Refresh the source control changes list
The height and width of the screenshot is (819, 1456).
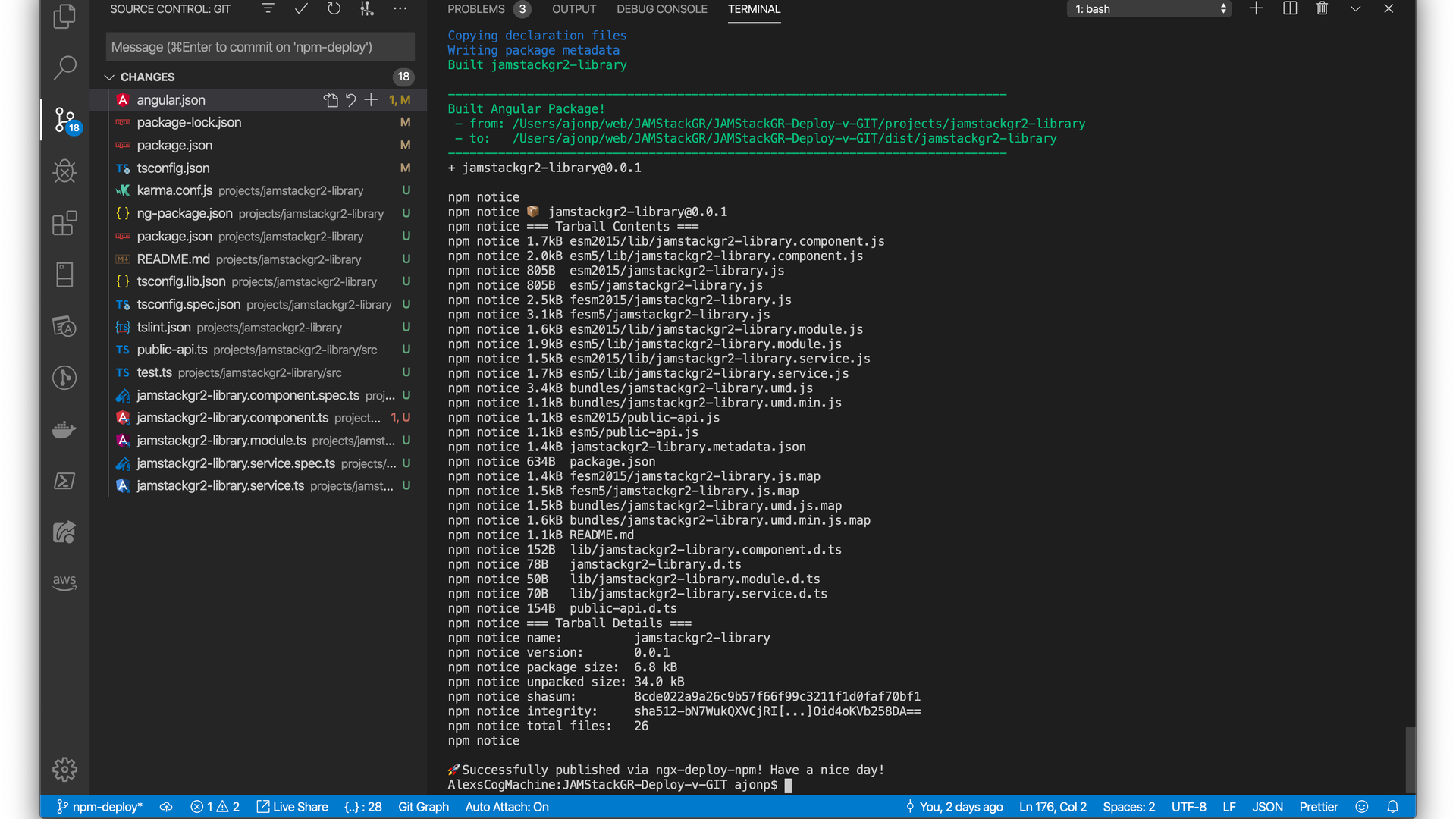click(x=334, y=9)
